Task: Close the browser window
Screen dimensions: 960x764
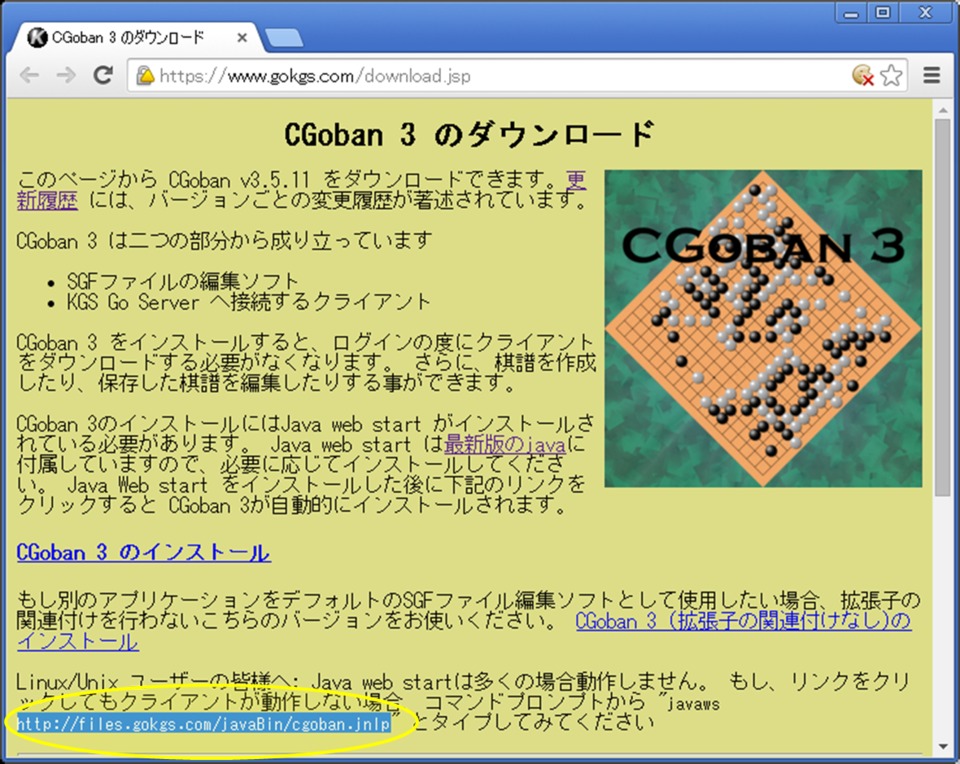Action: click(x=925, y=12)
